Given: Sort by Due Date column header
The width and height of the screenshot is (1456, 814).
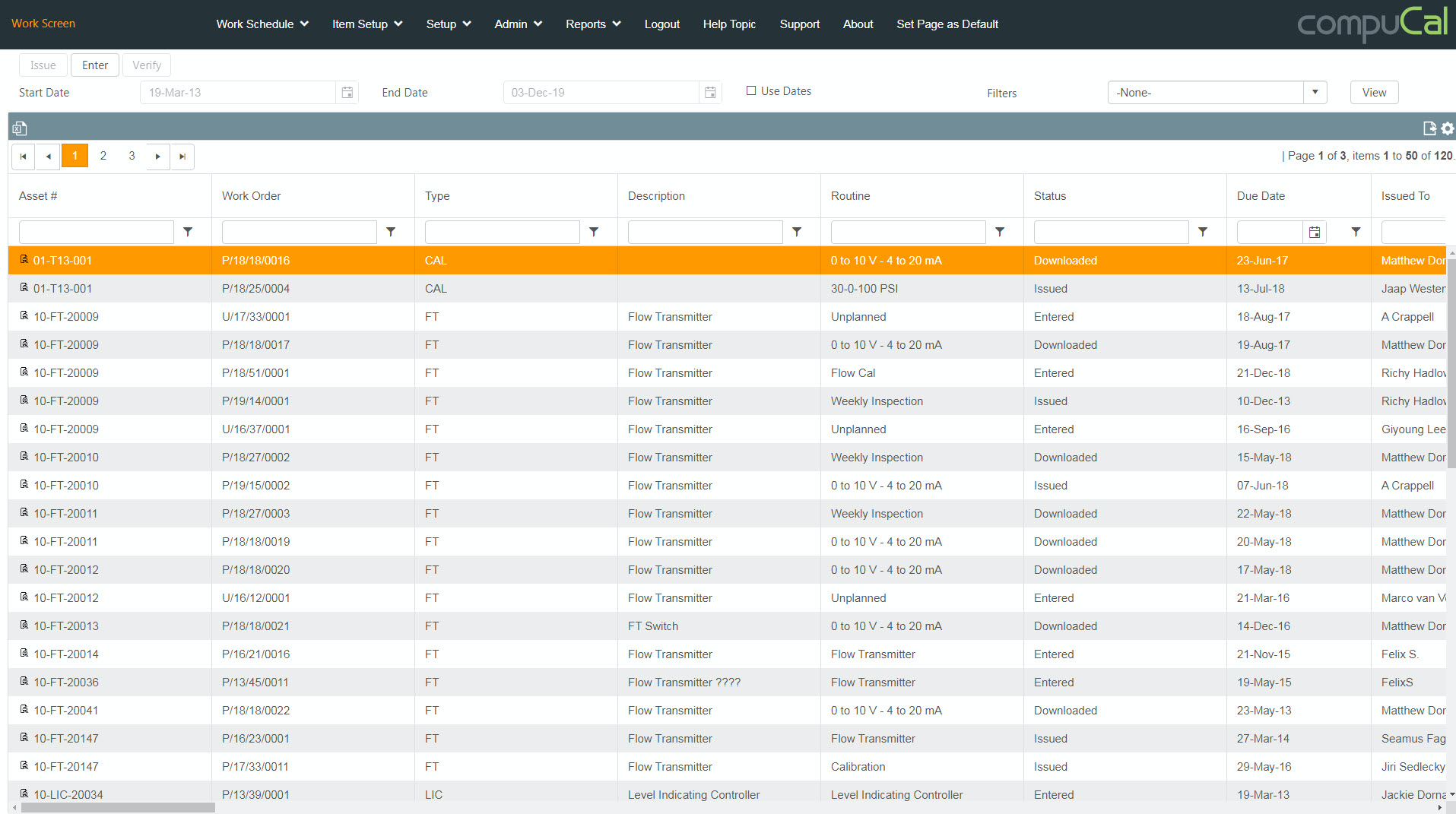Looking at the screenshot, I should [x=1261, y=196].
